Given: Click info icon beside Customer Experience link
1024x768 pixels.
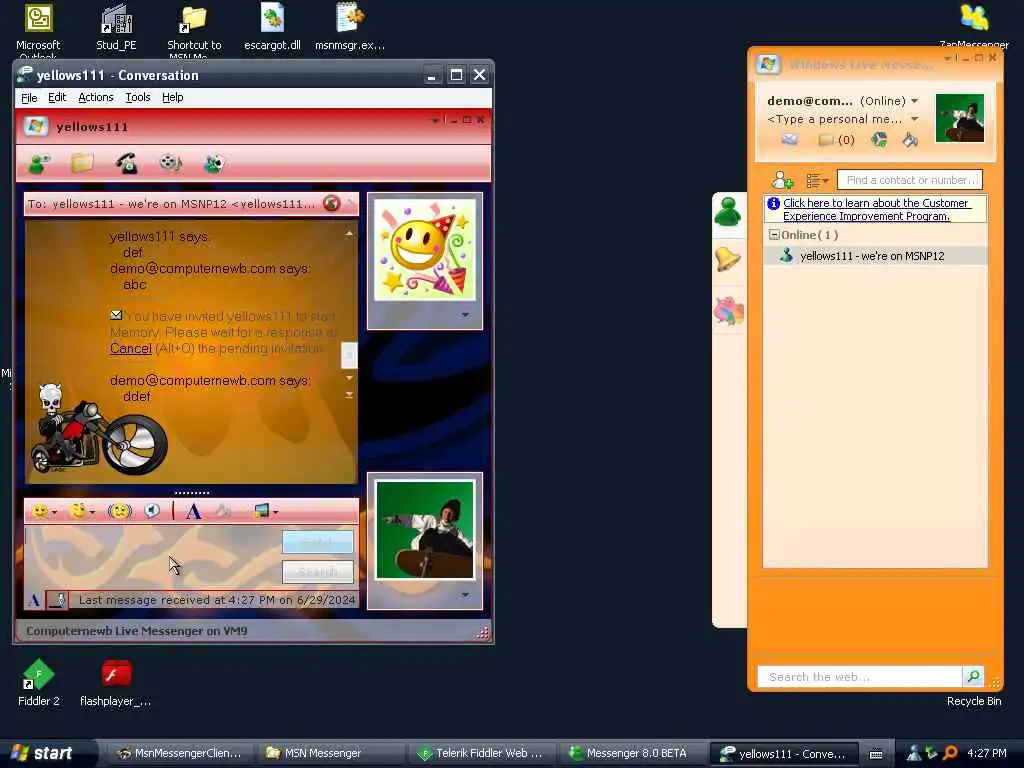Looking at the screenshot, I should [773, 204].
